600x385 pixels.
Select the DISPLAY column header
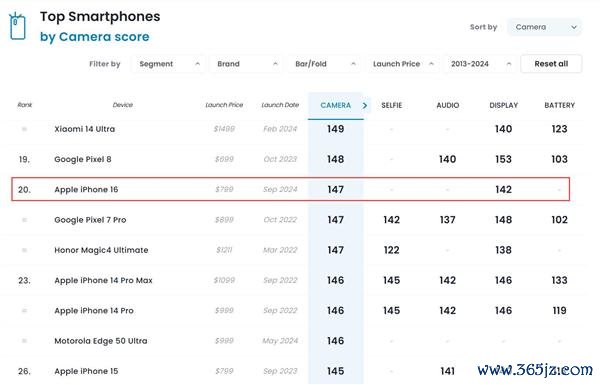pyautogui.click(x=504, y=105)
